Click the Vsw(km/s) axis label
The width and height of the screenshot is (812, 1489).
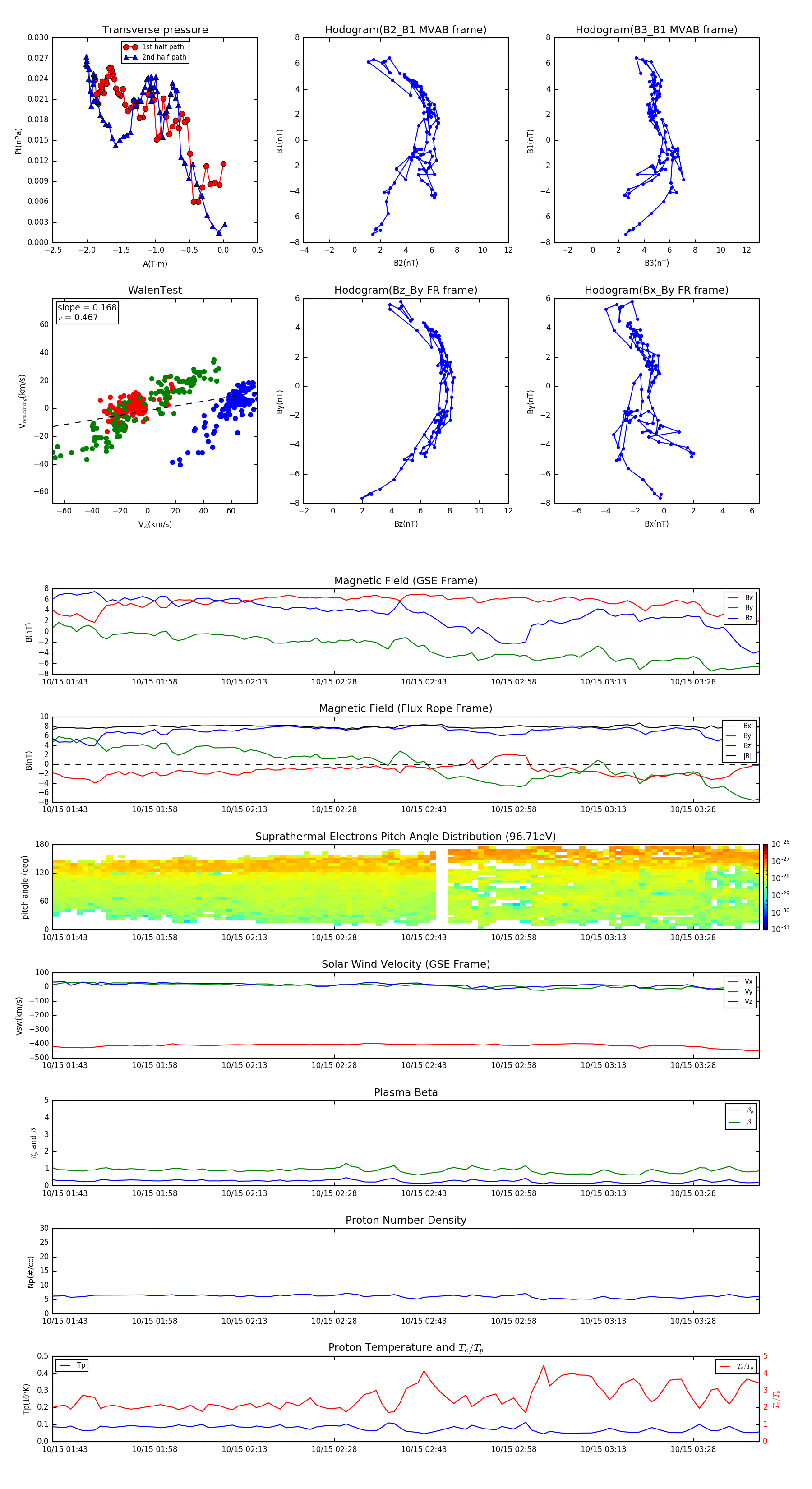(x=18, y=1016)
